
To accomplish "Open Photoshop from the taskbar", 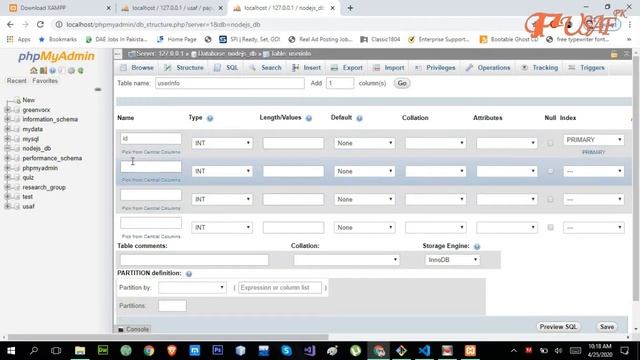I will [x=218, y=351].
